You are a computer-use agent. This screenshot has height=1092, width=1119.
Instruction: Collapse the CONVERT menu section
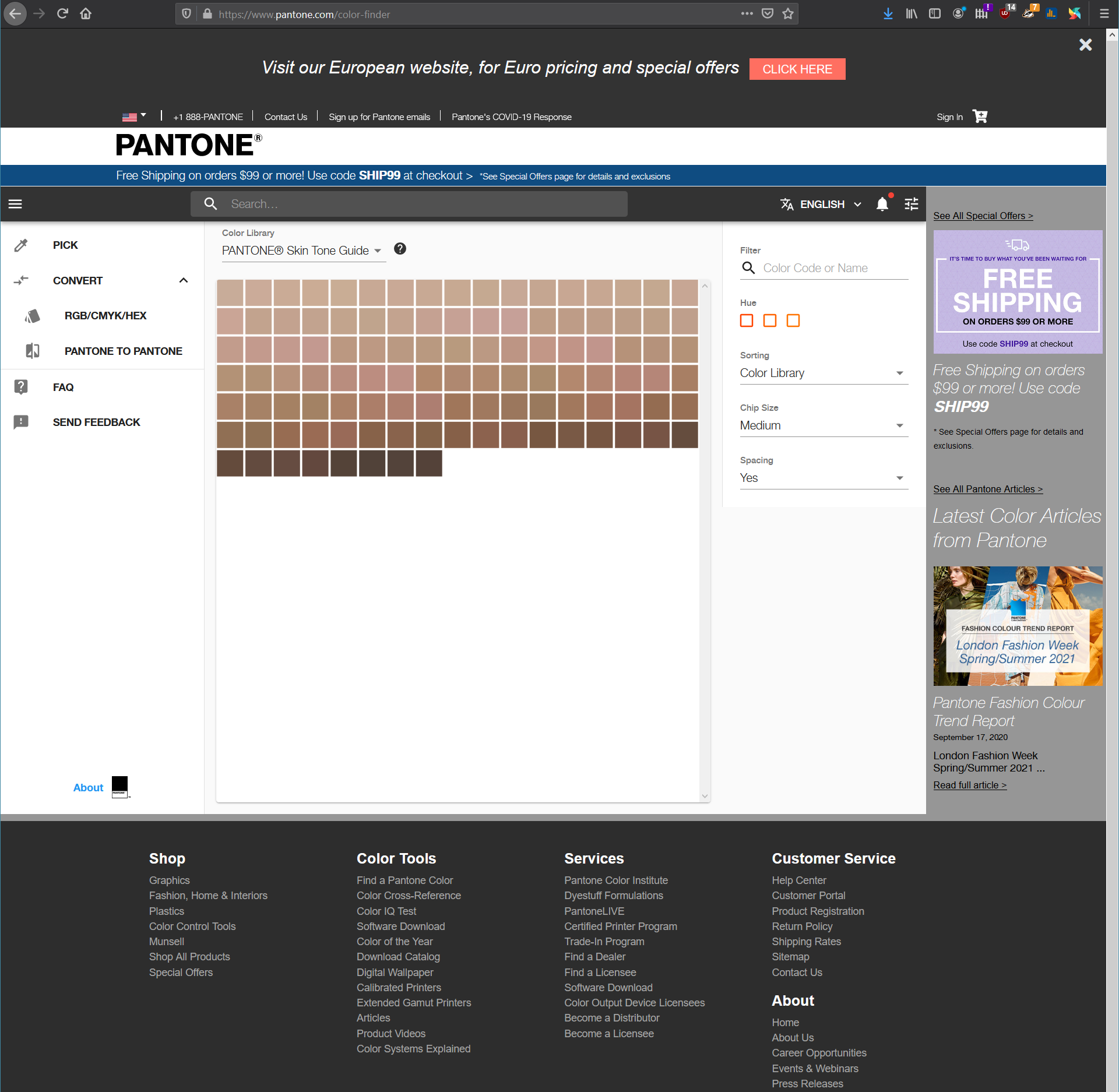[184, 280]
